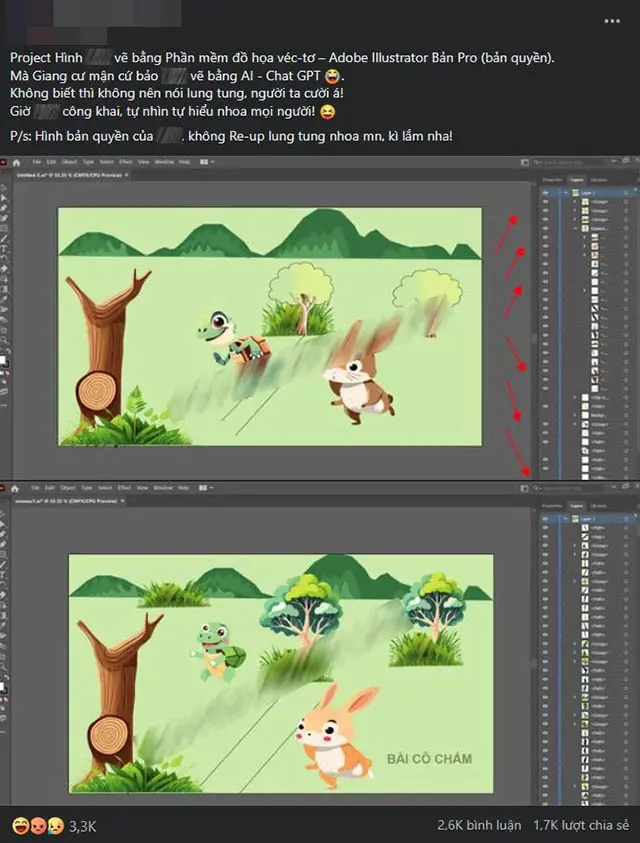The width and height of the screenshot is (640, 843).
Task: Open the 2,6K bình luận comments link
Action: tap(479, 825)
